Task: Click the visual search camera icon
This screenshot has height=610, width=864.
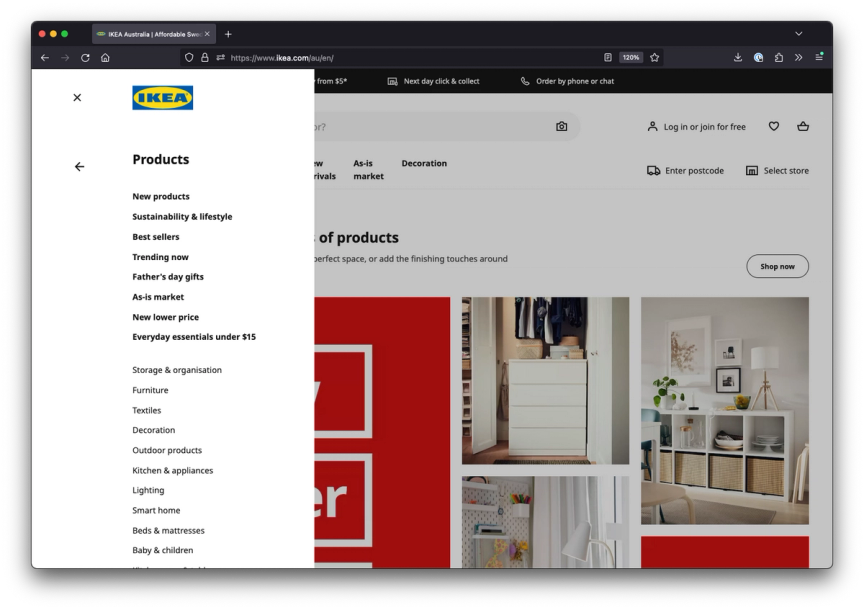Action: pyautogui.click(x=561, y=127)
